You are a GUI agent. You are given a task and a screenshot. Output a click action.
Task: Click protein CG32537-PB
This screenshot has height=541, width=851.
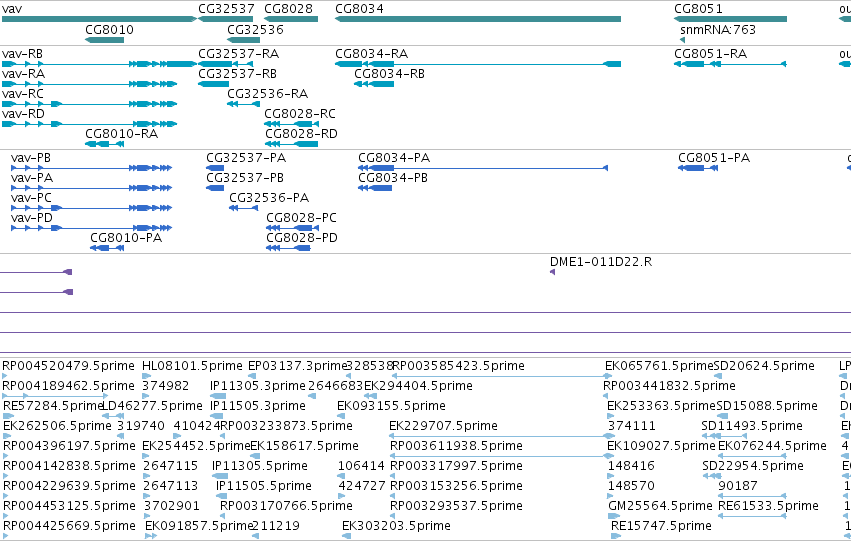pos(215,188)
